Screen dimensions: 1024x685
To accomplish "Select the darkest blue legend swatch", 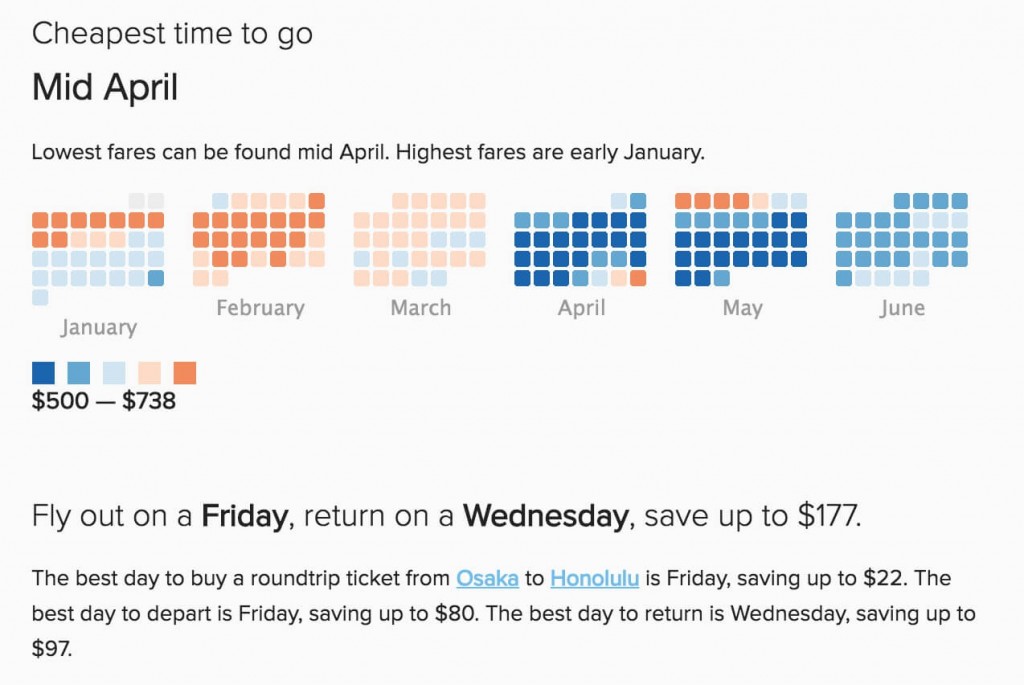I will (x=43, y=373).
